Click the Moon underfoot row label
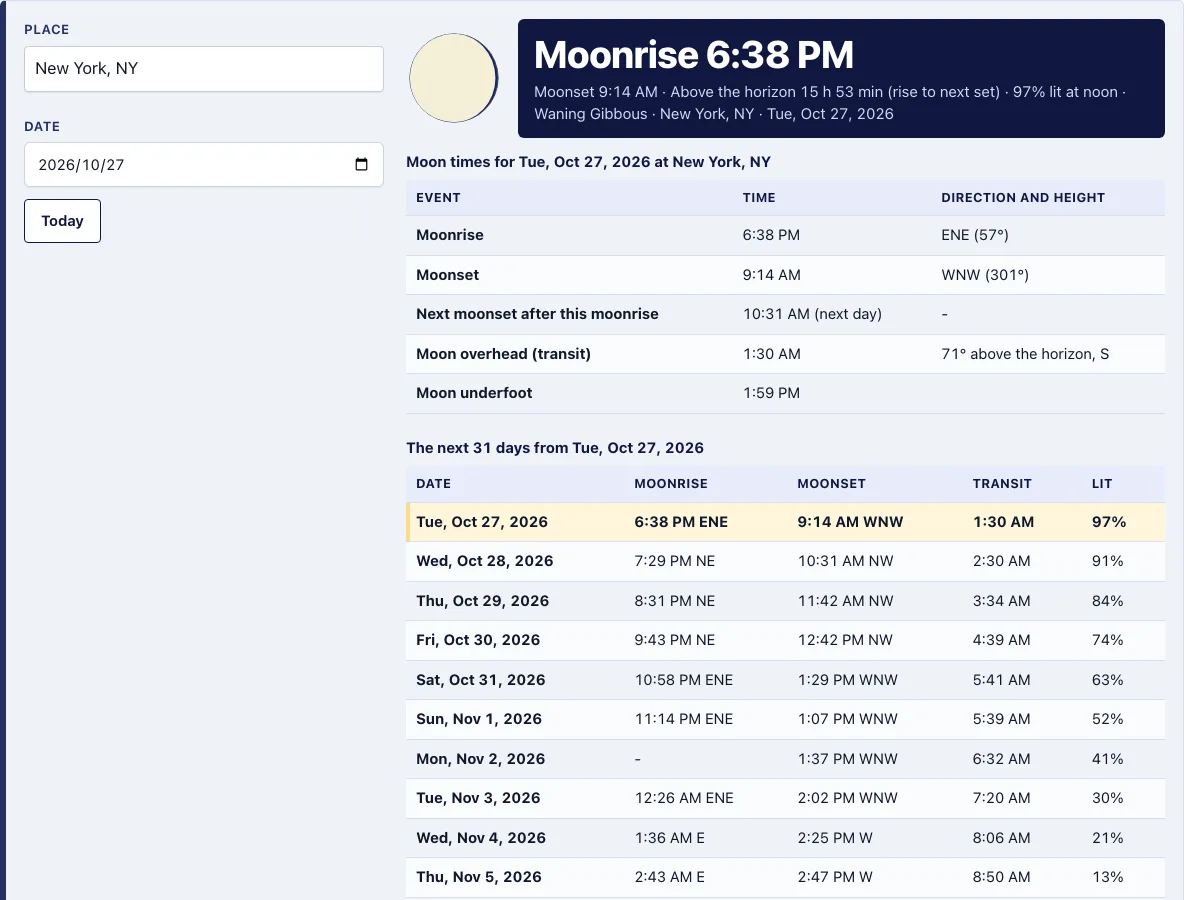The height and width of the screenshot is (900, 1184). [473, 393]
